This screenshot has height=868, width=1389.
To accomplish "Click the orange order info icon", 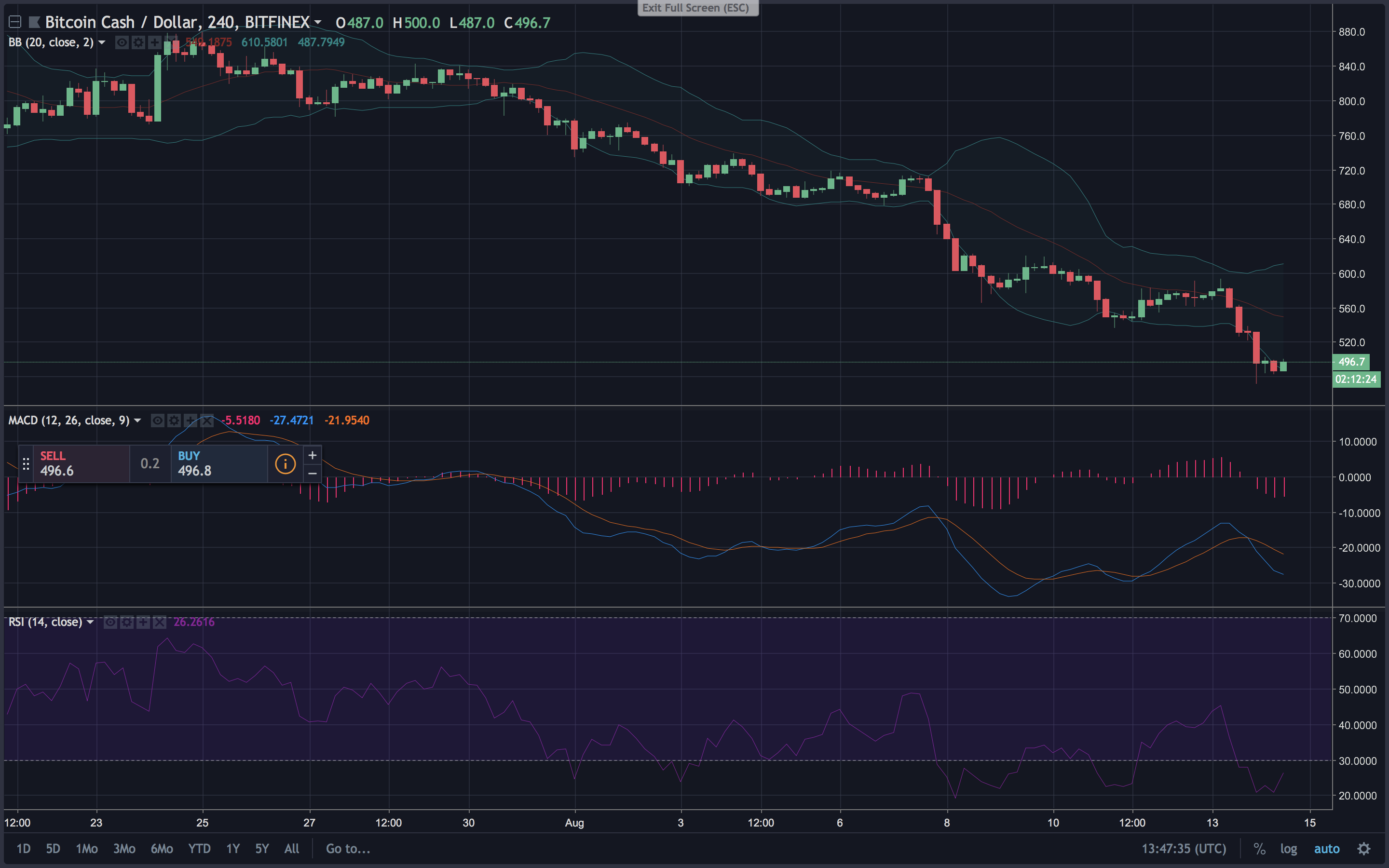I will tap(285, 464).
